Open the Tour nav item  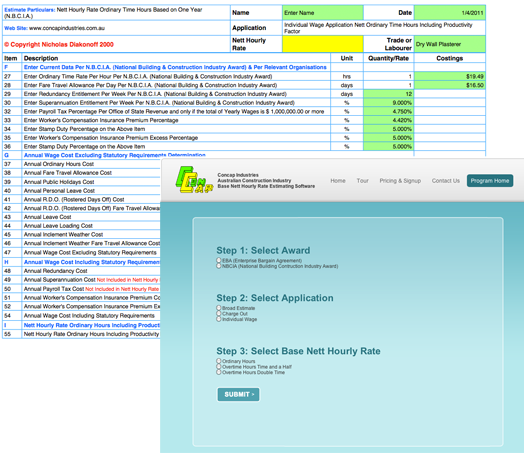(x=362, y=181)
